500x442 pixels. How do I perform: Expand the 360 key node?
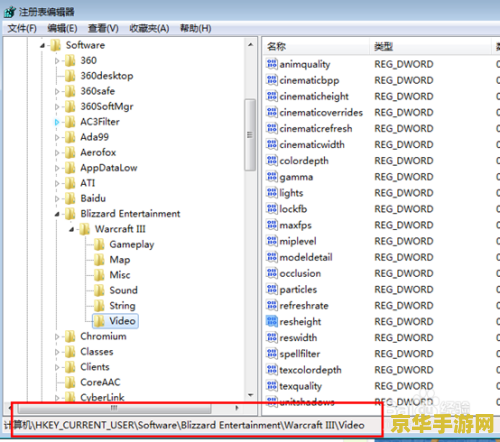pyautogui.click(x=57, y=61)
